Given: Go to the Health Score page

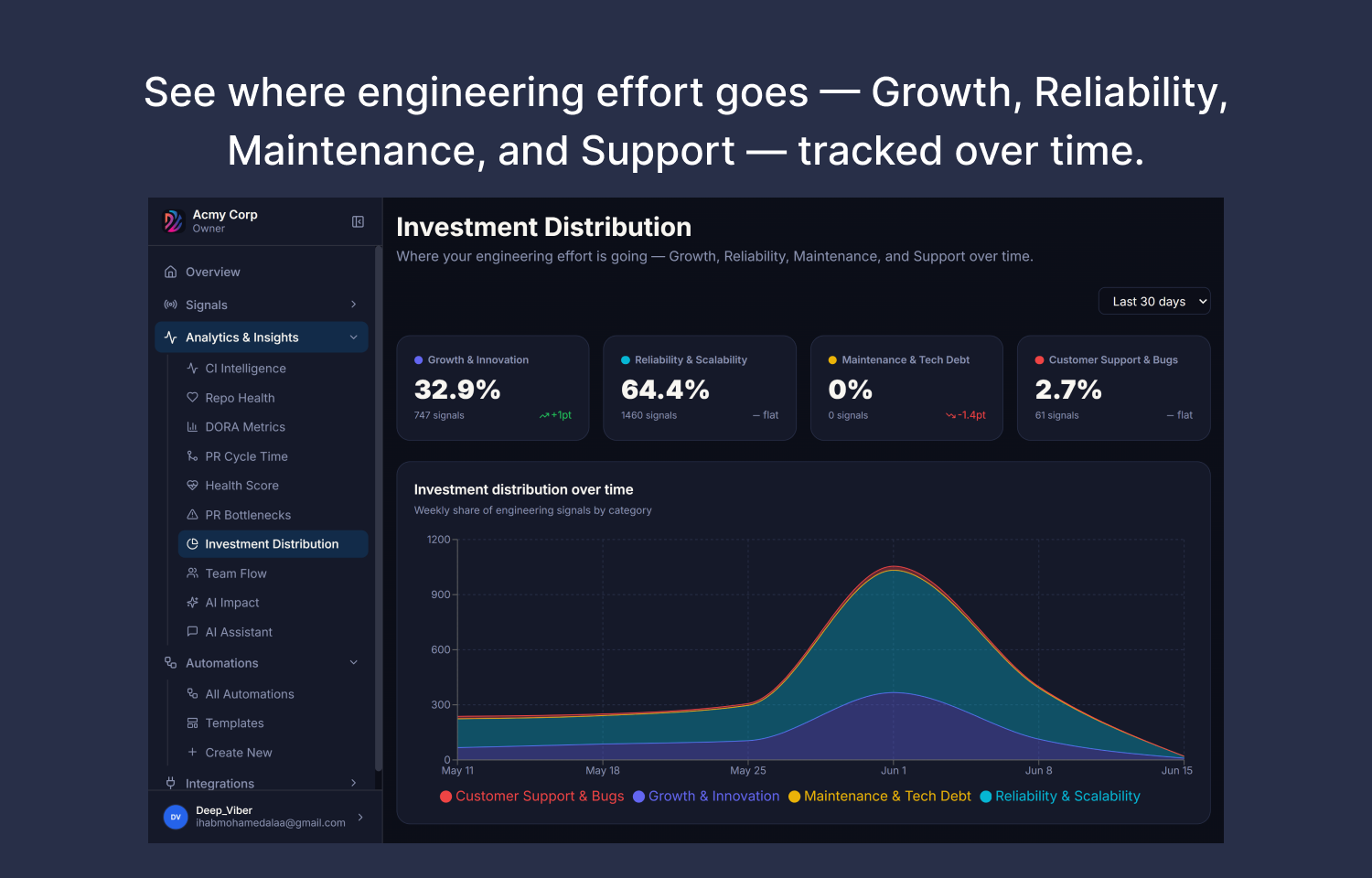Looking at the screenshot, I should 273,486.
